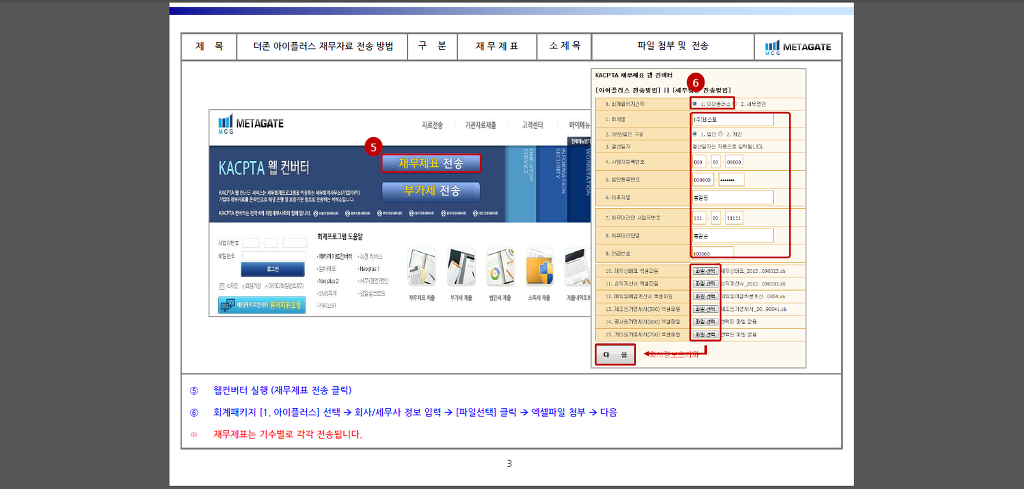Image resolution: width=1024 pixels, height=489 pixels.
Task: Click first box of 4. 사업자등록번호
Action: [x=698, y=162]
